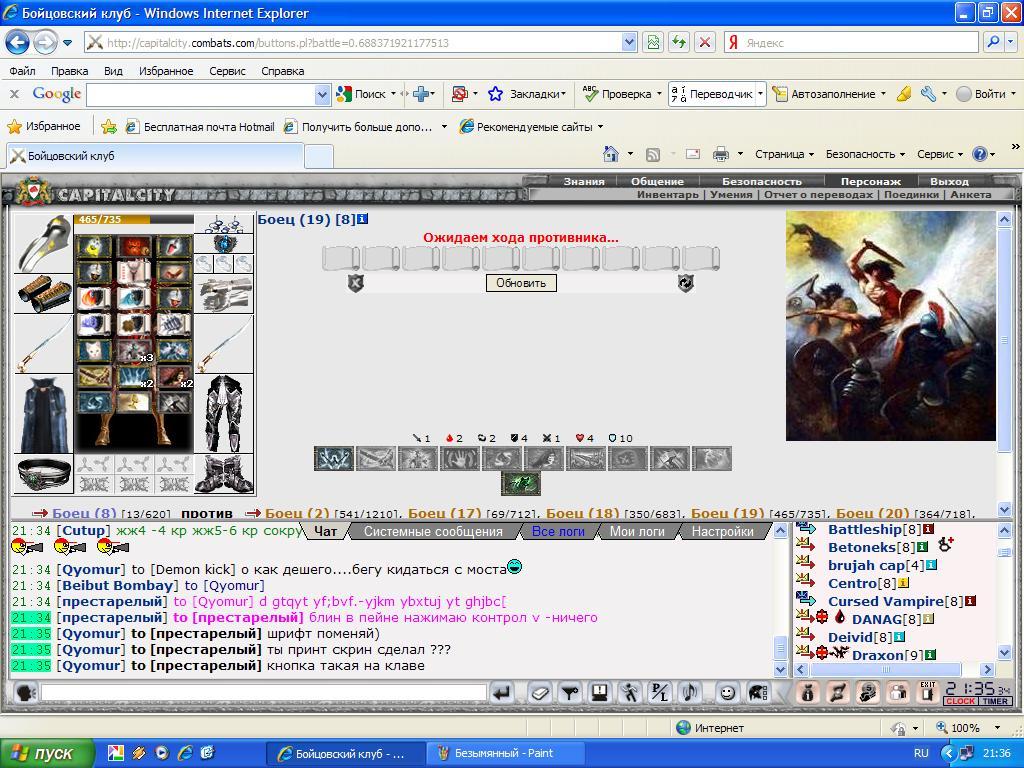Activate the first blue lightning technique
Viewport: 1024px width, 768px height.
point(334,458)
